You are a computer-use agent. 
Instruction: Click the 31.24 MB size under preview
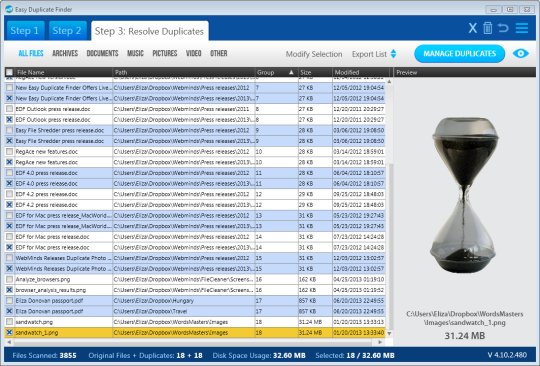point(465,336)
